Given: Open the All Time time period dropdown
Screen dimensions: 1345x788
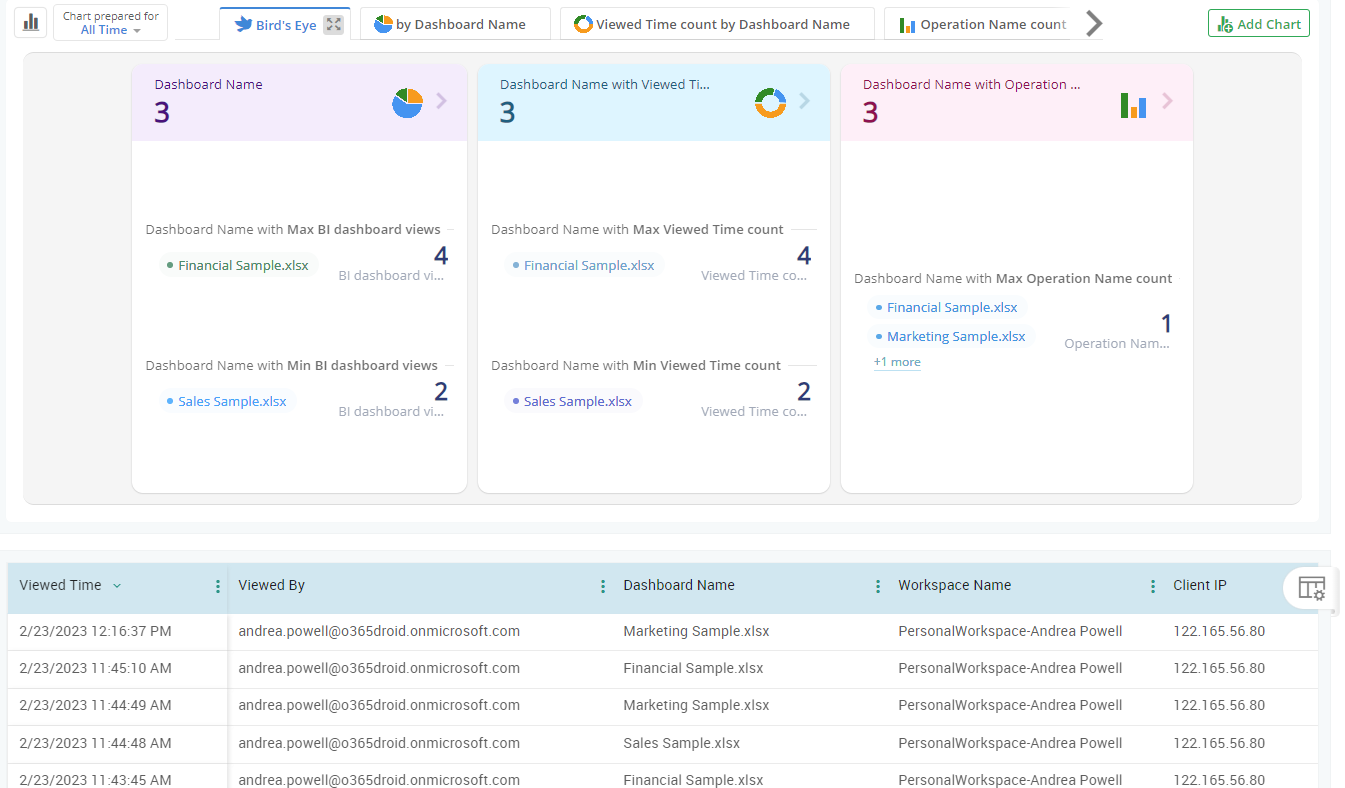Looking at the screenshot, I should (110, 28).
